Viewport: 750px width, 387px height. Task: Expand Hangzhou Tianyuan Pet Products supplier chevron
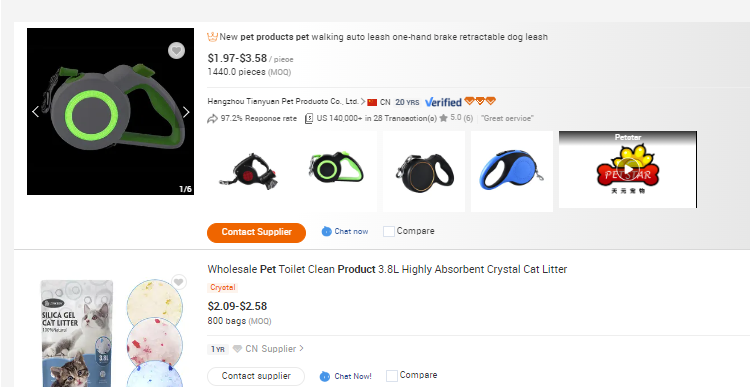[363, 101]
